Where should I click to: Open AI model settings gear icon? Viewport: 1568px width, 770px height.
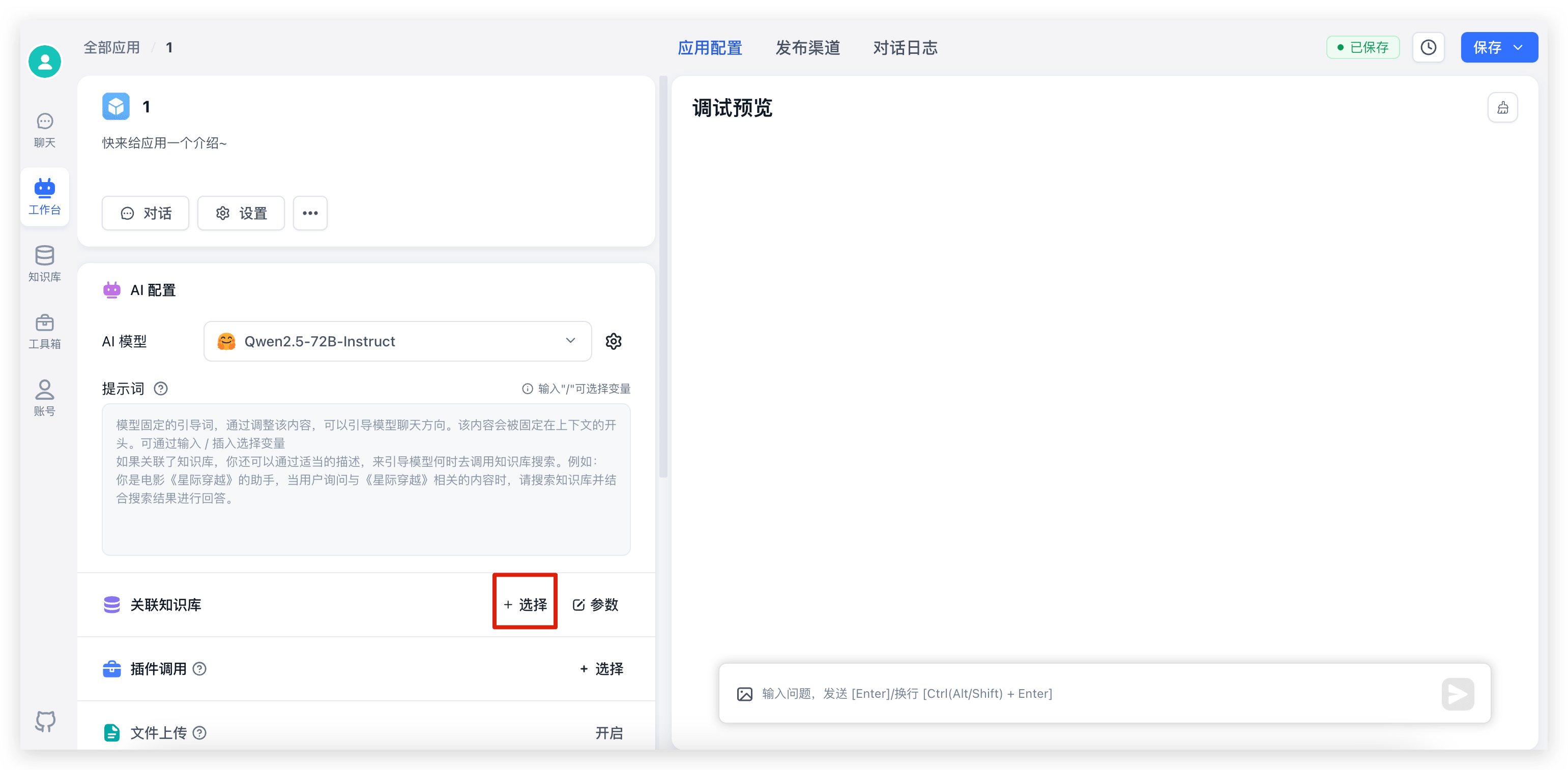(613, 341)
